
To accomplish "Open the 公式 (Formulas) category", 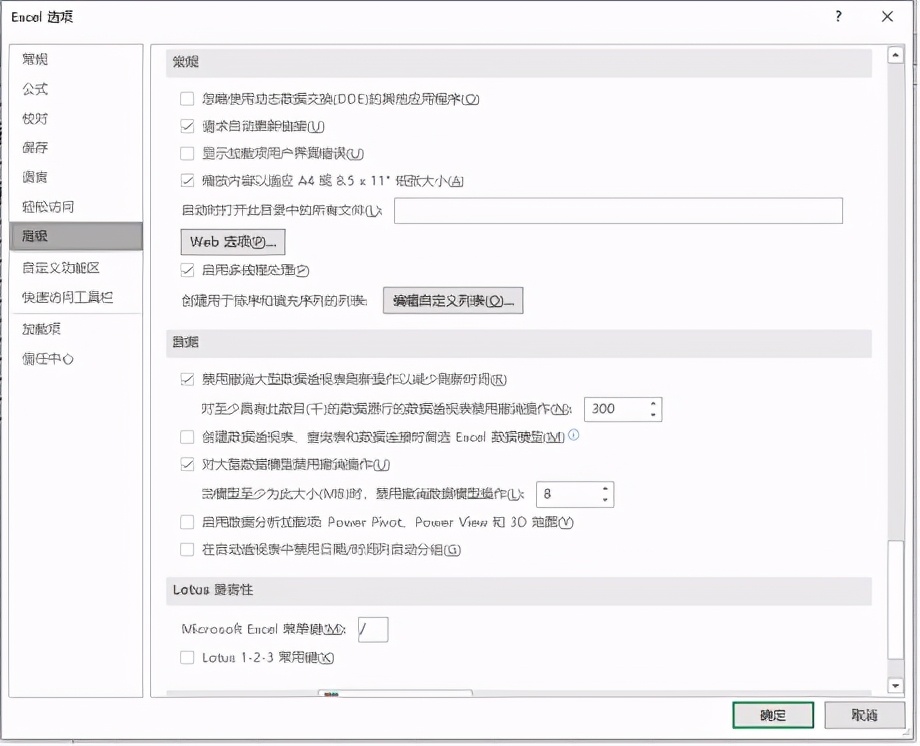I will [x=35, y=89].
